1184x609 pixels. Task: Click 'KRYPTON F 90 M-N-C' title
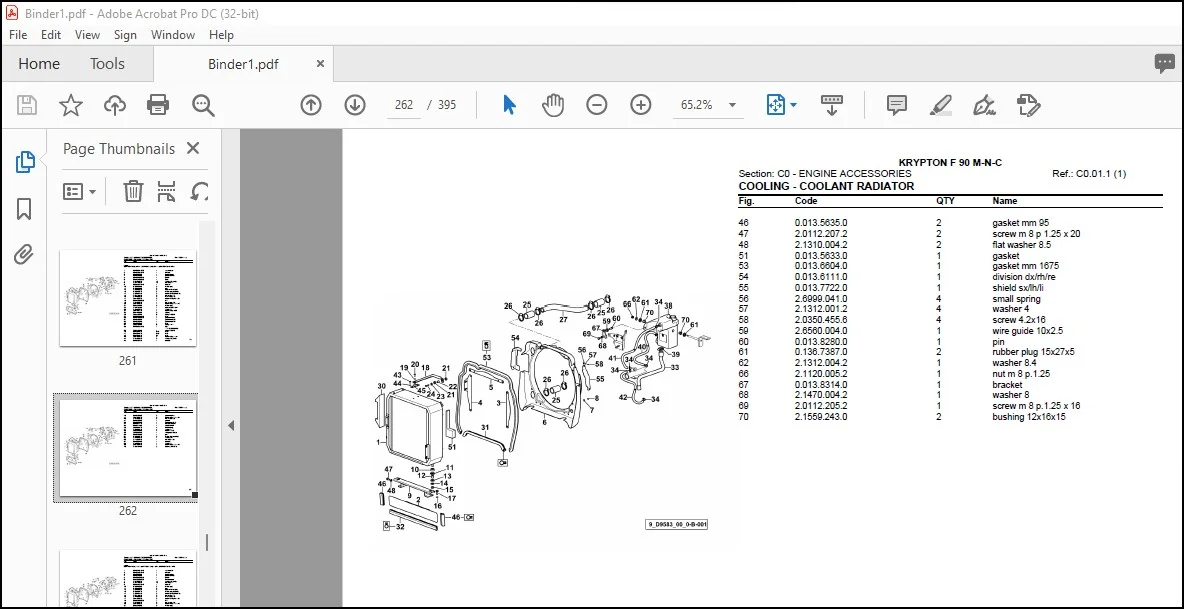(950, 163)
